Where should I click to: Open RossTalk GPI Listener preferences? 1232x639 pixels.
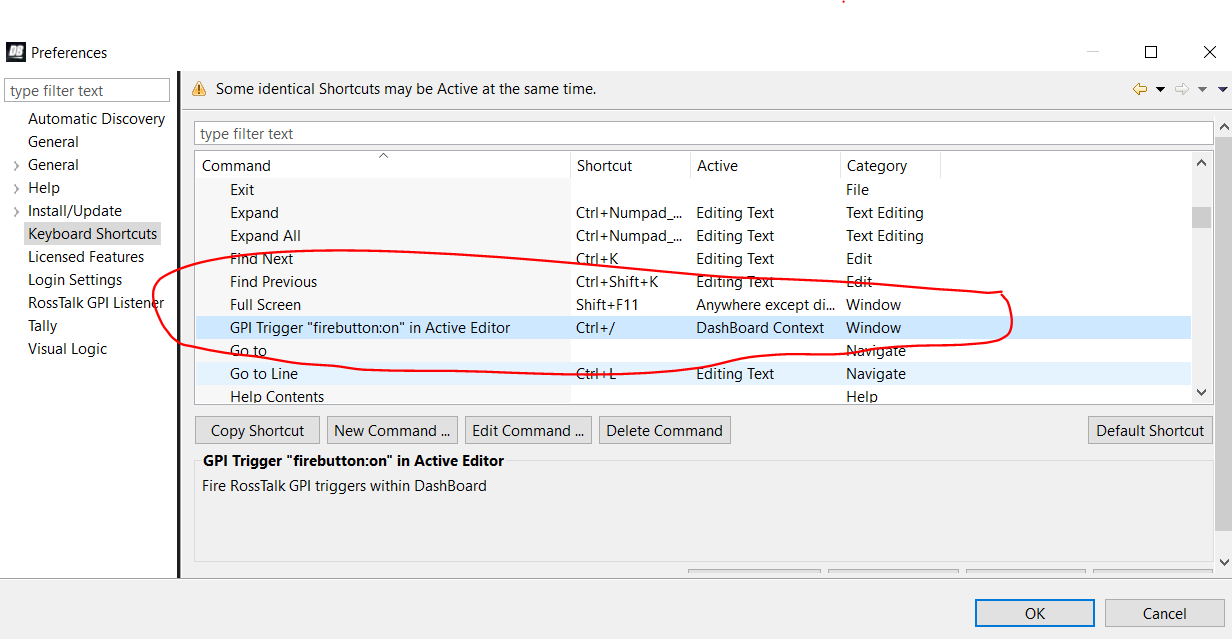(x=96, y=303)
